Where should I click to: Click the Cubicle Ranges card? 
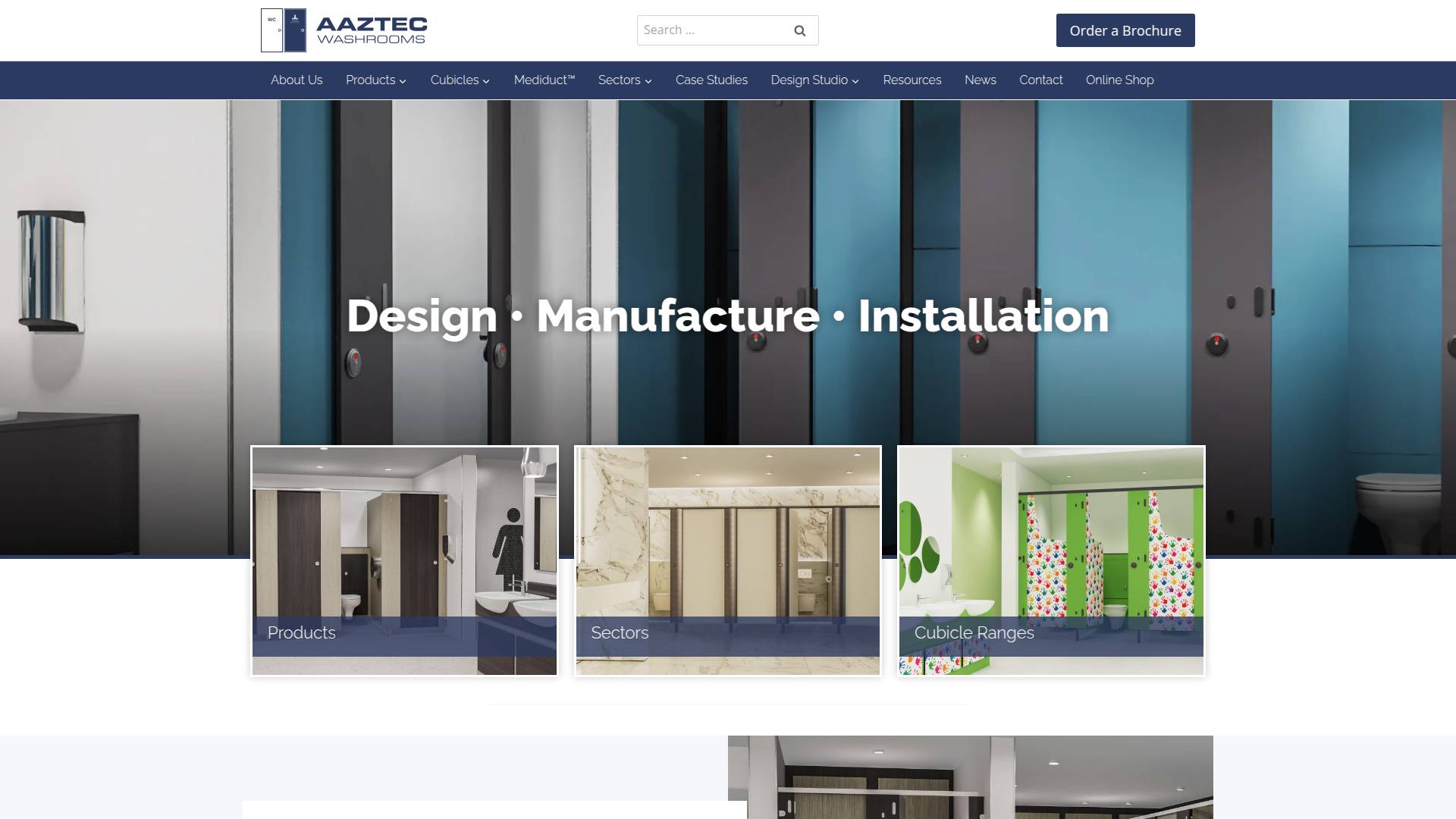(x=1050, y=560)
